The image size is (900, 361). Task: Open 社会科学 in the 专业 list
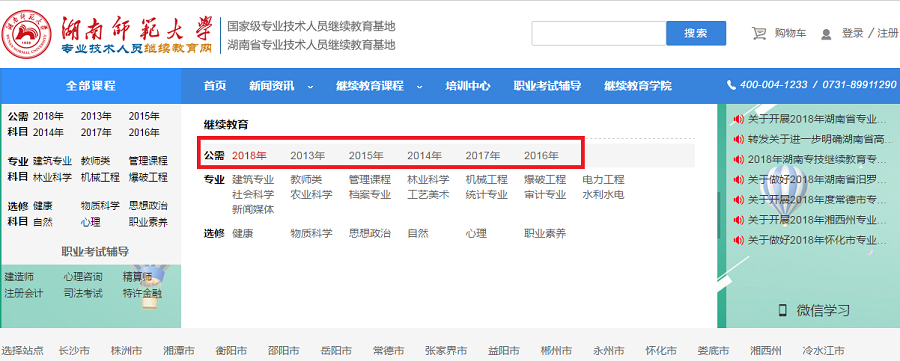pyautogui.click(x=253, y=195)
